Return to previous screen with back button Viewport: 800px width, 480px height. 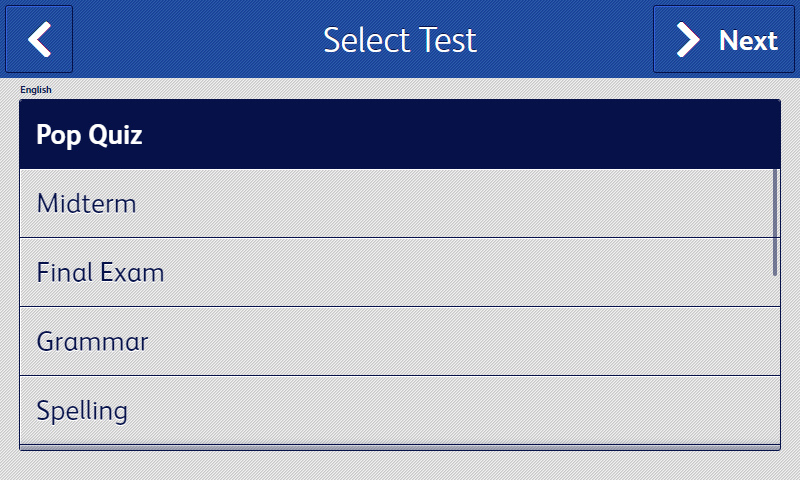[x=39, y=39]
